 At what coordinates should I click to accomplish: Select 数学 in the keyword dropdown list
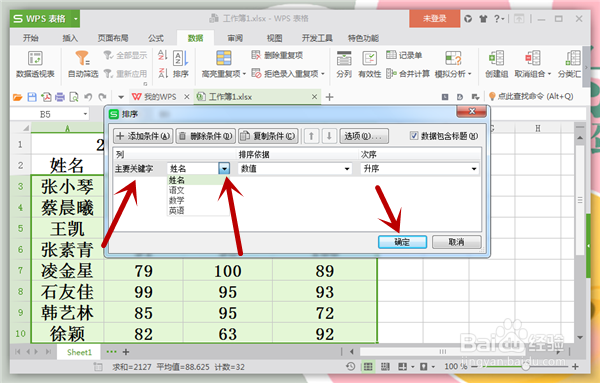click(x=177, y=200)
